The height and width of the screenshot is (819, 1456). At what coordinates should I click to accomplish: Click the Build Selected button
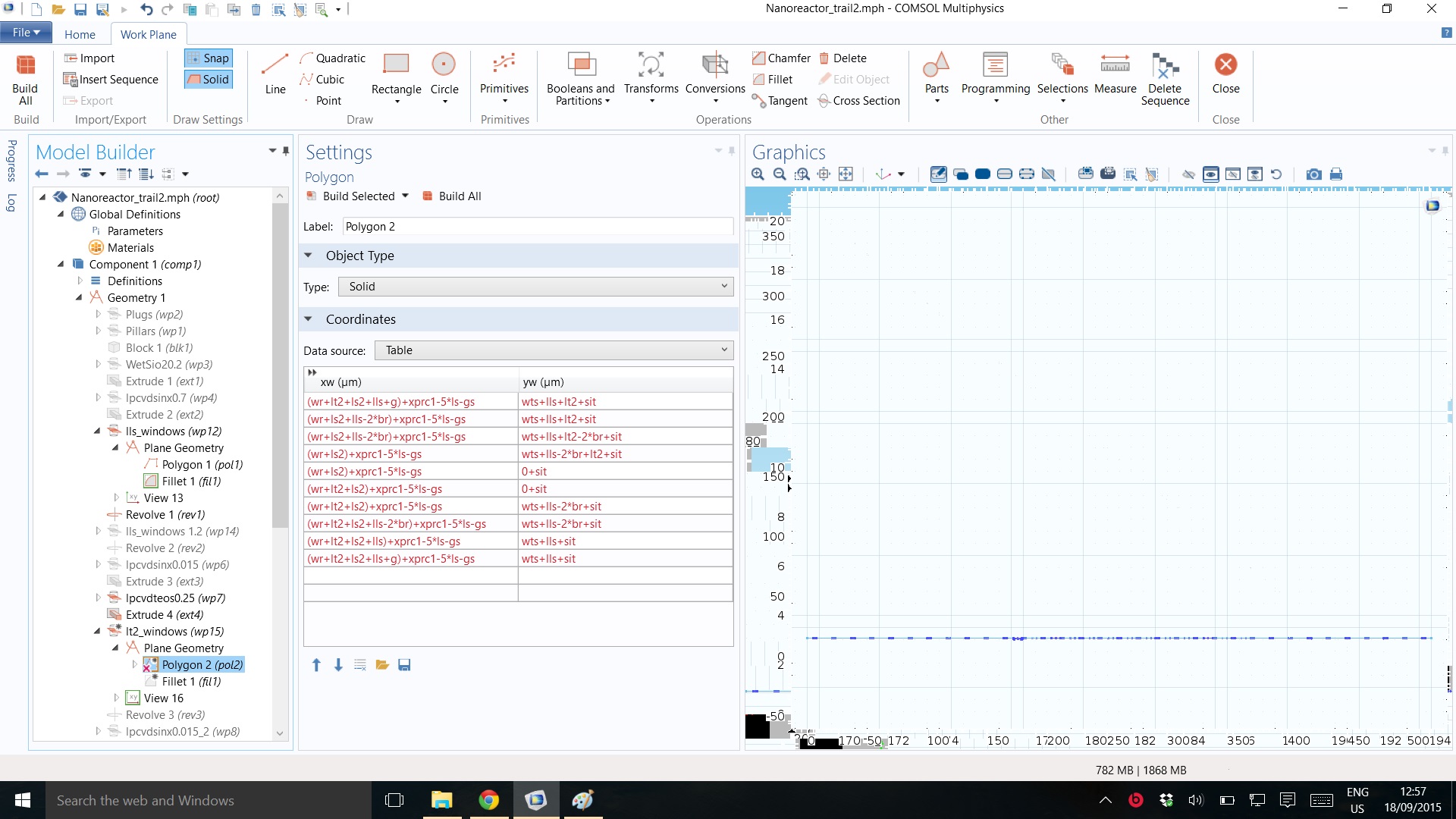[351, 196]
